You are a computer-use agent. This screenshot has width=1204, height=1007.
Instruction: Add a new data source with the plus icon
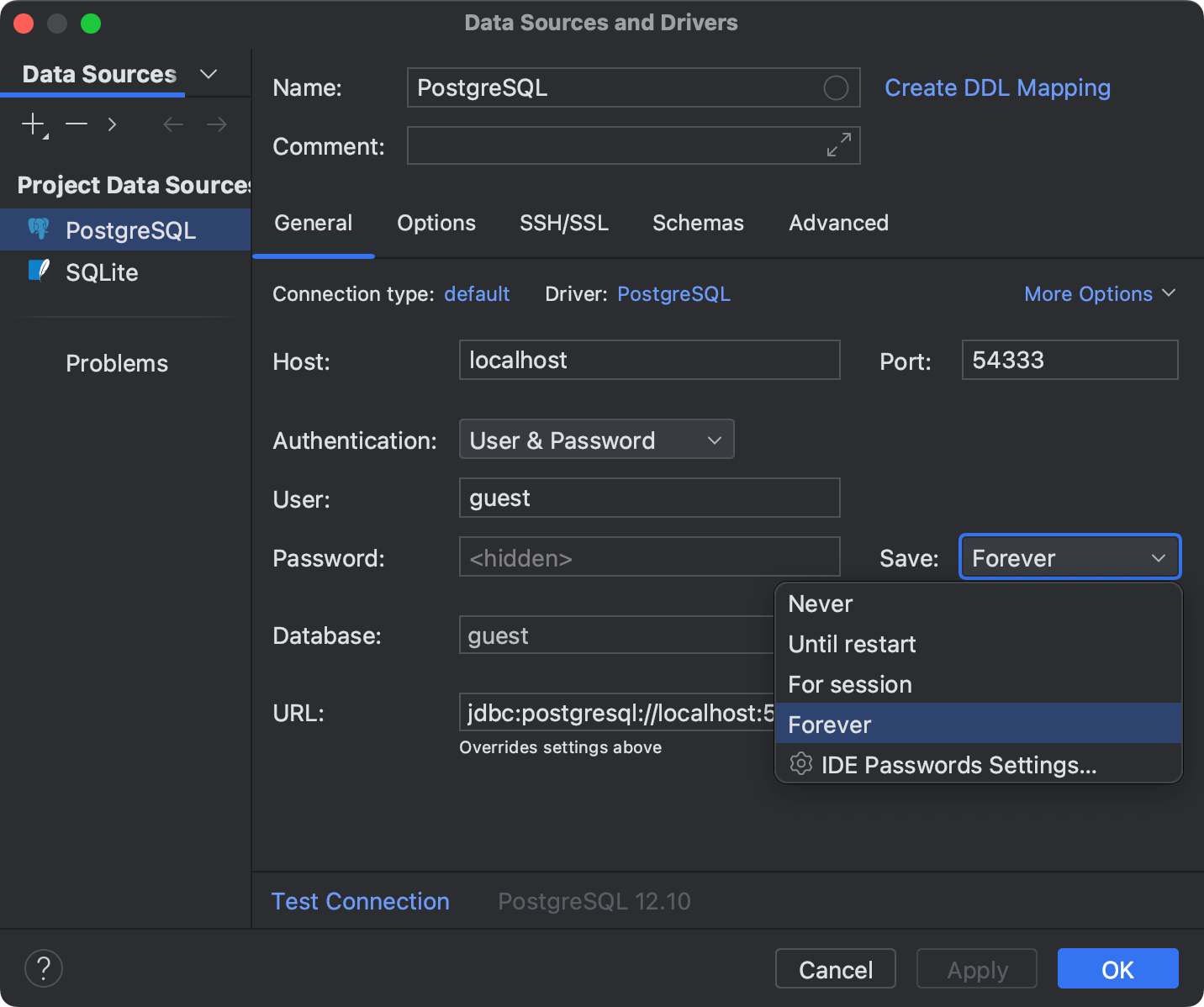31,124
